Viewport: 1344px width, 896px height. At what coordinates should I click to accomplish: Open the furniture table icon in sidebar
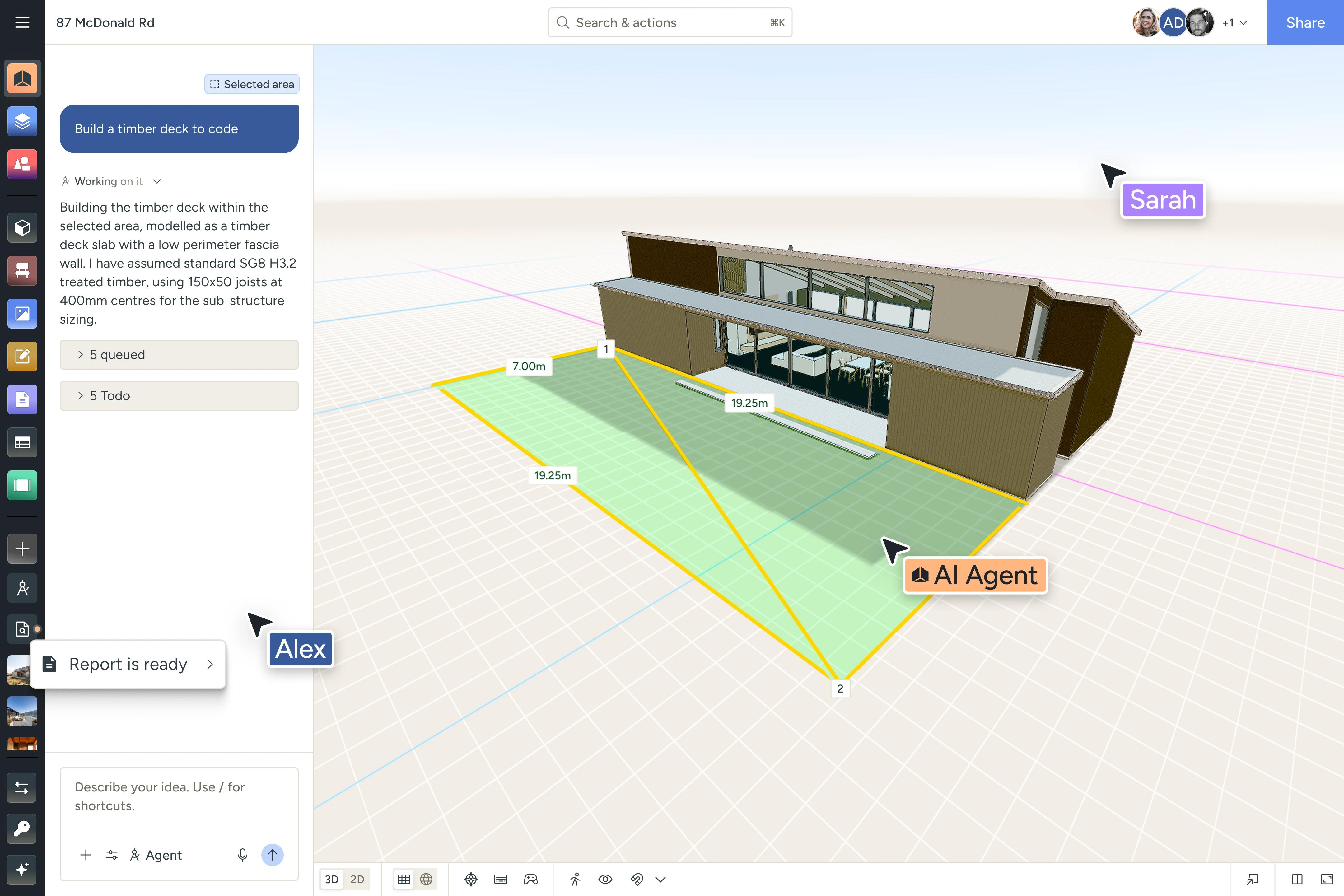point(22,271)
